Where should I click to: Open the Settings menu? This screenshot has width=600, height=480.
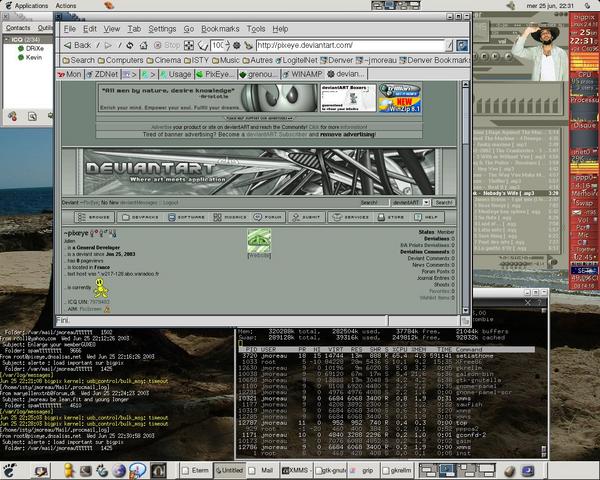(x=162, y=29)
